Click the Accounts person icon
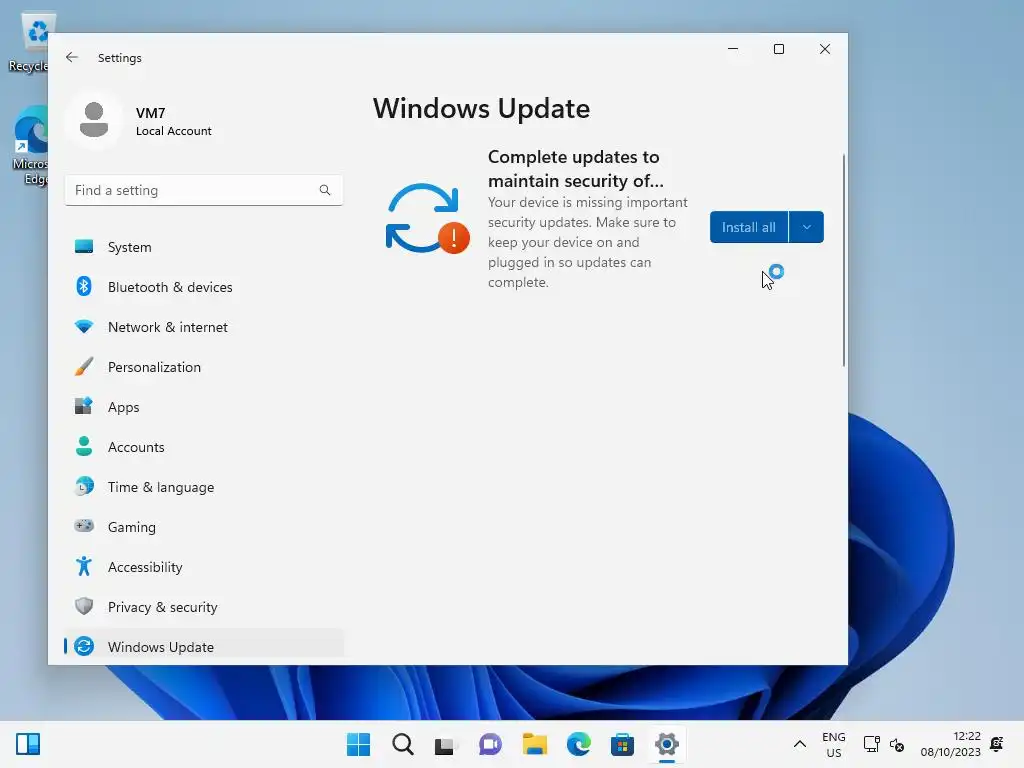Viewport: 1024px width, 768px height. click(84, 446)
